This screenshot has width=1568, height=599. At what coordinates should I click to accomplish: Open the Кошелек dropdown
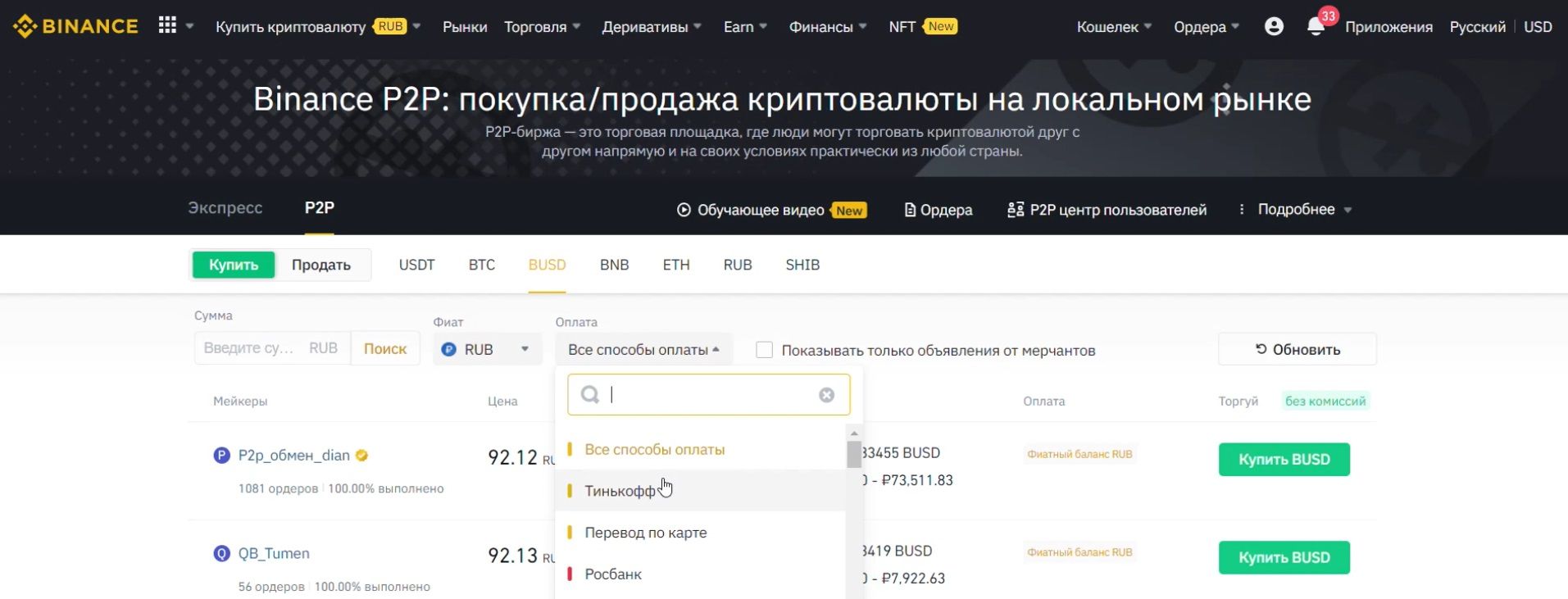1114,26
